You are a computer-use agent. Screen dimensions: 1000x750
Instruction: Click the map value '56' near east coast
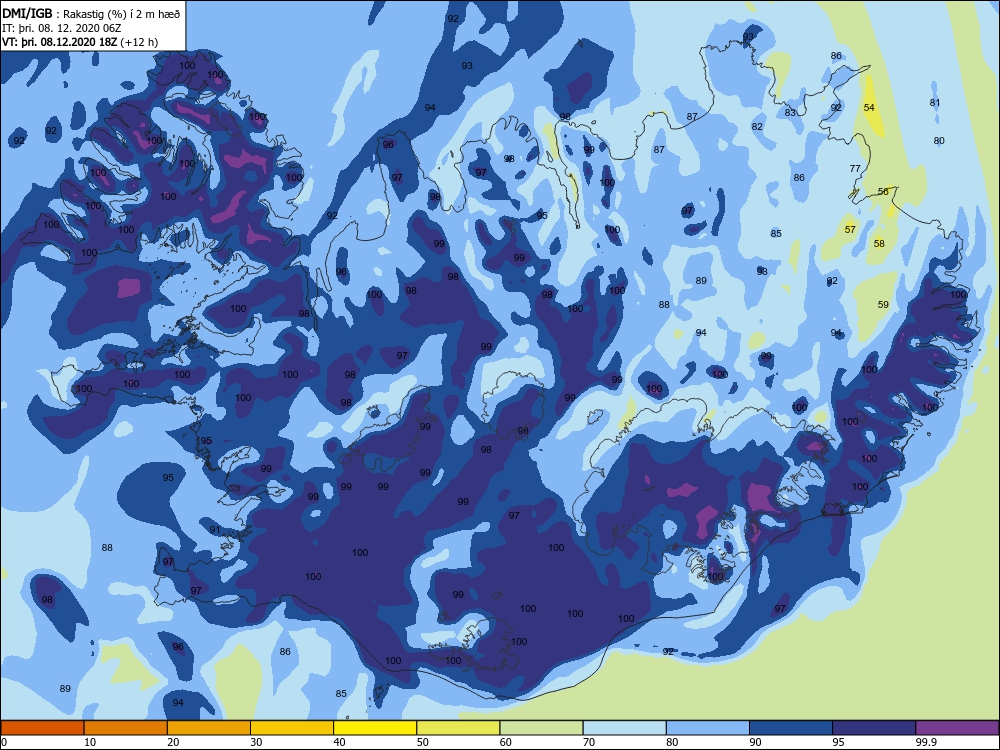883,191
